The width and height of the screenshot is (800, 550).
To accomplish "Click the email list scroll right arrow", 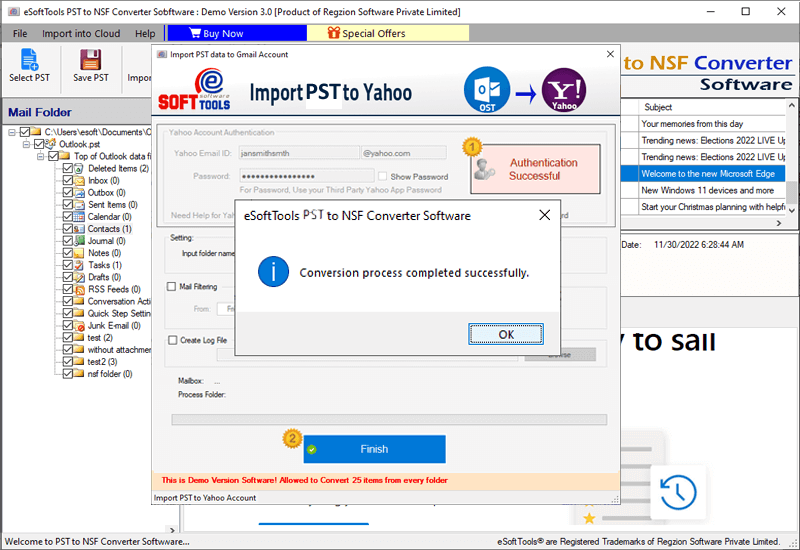I will tap(779, 223).
